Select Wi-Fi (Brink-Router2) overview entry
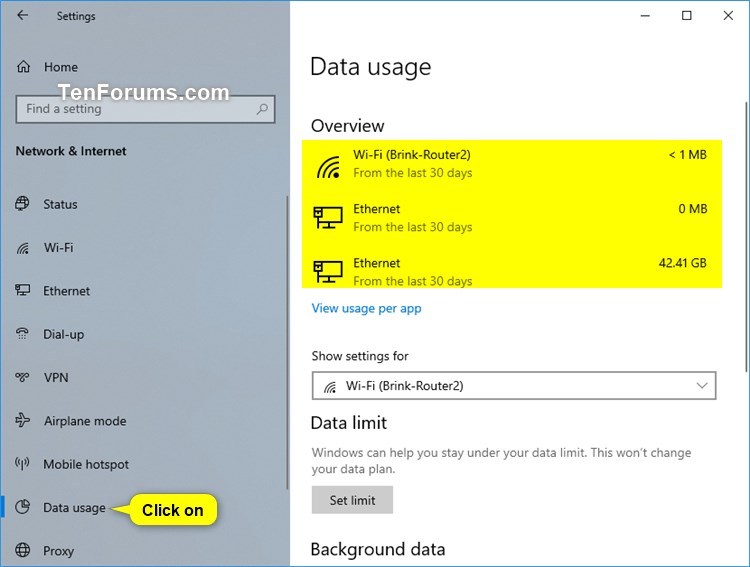750x567 pixels. pos(512,164)
